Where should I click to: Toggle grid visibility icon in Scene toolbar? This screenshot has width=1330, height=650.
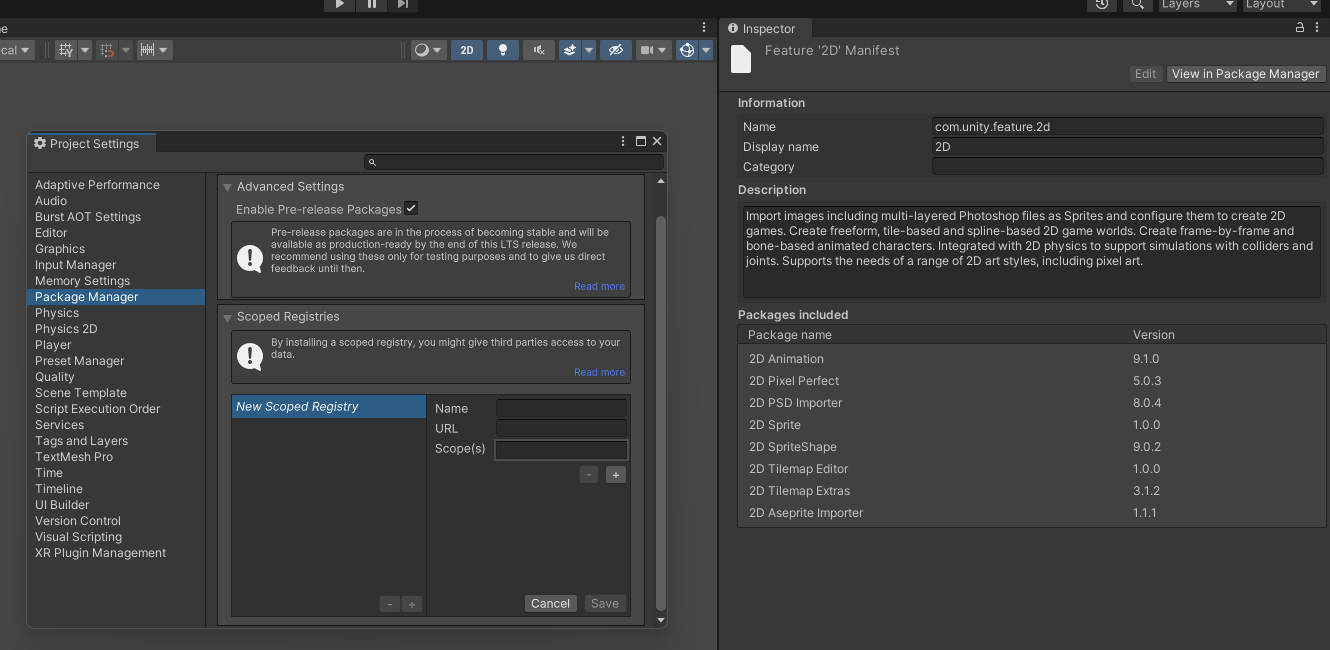point(66,50)
